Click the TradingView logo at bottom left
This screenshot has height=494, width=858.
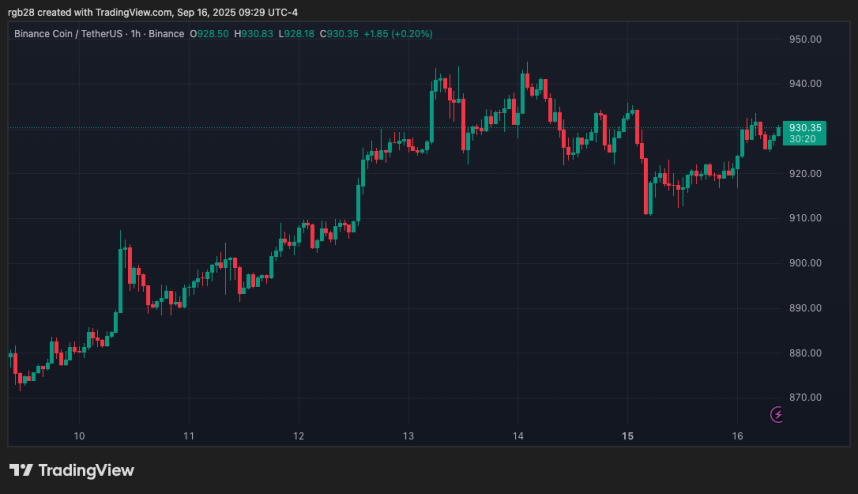pyautogui.click(x=71, y=470)
